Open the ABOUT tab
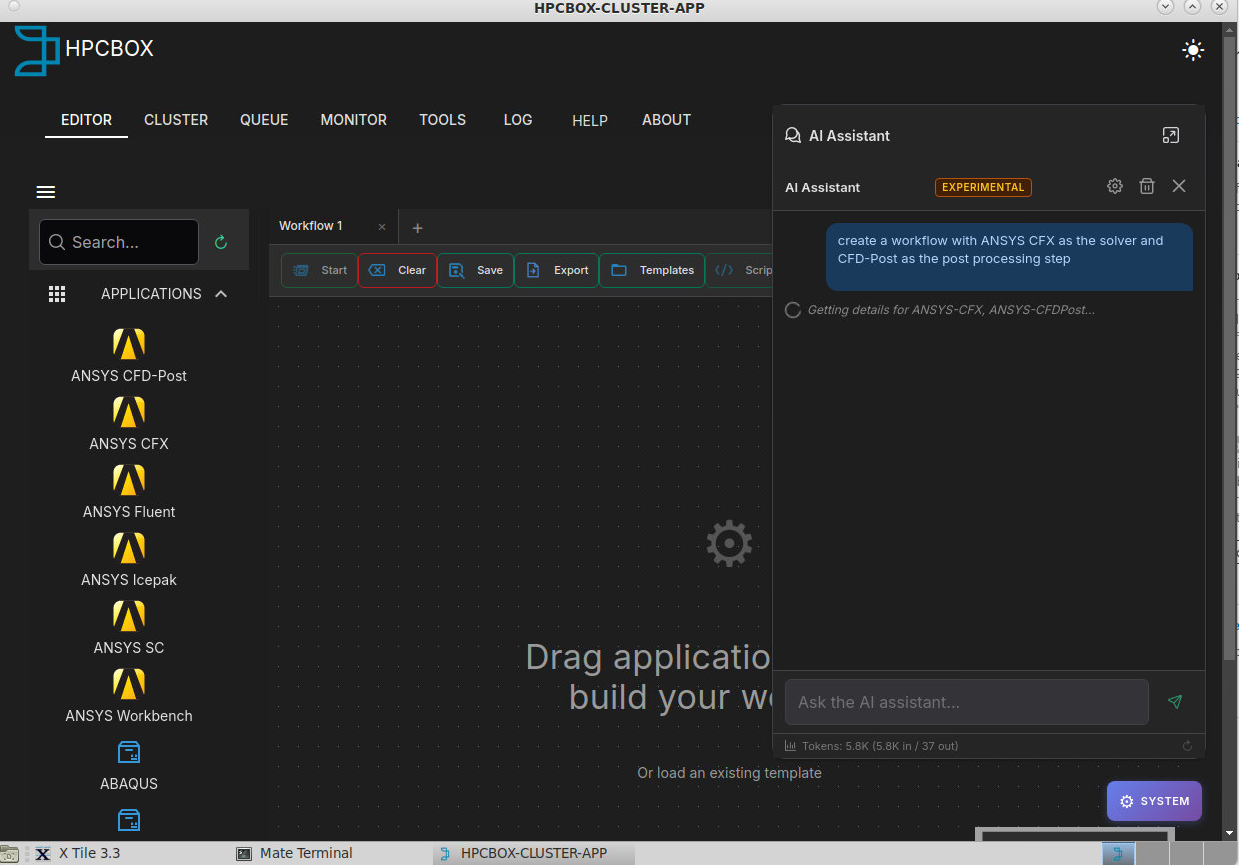 click(666, 120)
